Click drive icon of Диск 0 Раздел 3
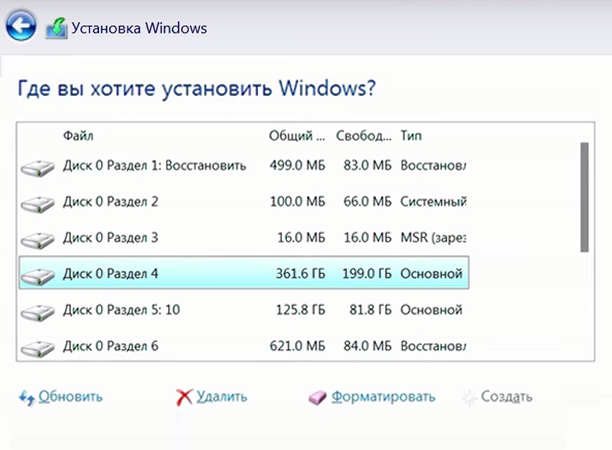Screen dimensions: 612x450 tap(37, 240)
